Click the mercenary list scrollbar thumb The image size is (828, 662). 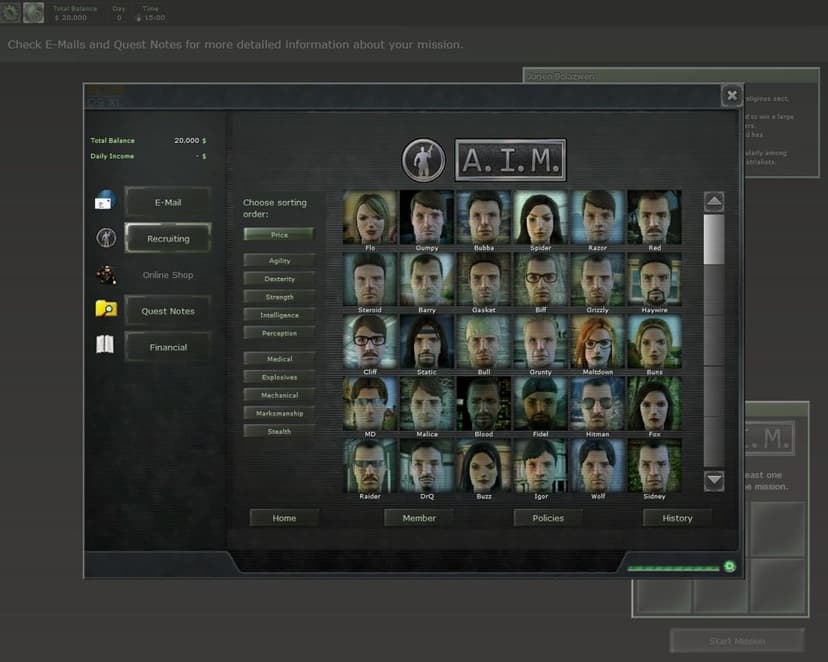coord(714,239)
